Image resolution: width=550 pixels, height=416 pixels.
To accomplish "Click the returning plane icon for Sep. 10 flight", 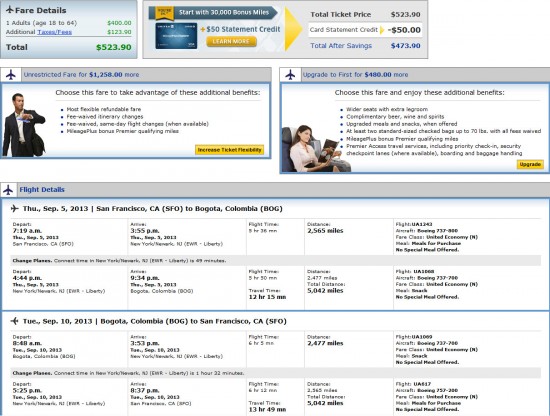I will 14,321.
